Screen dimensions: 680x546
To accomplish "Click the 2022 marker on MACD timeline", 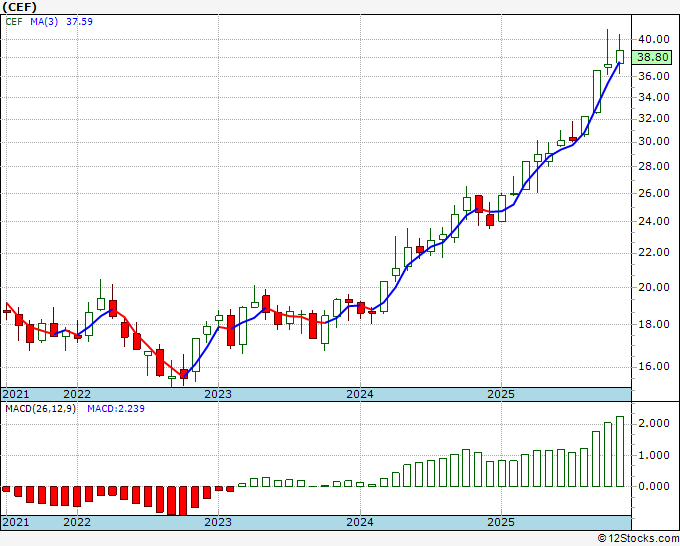I will (77, 522).
